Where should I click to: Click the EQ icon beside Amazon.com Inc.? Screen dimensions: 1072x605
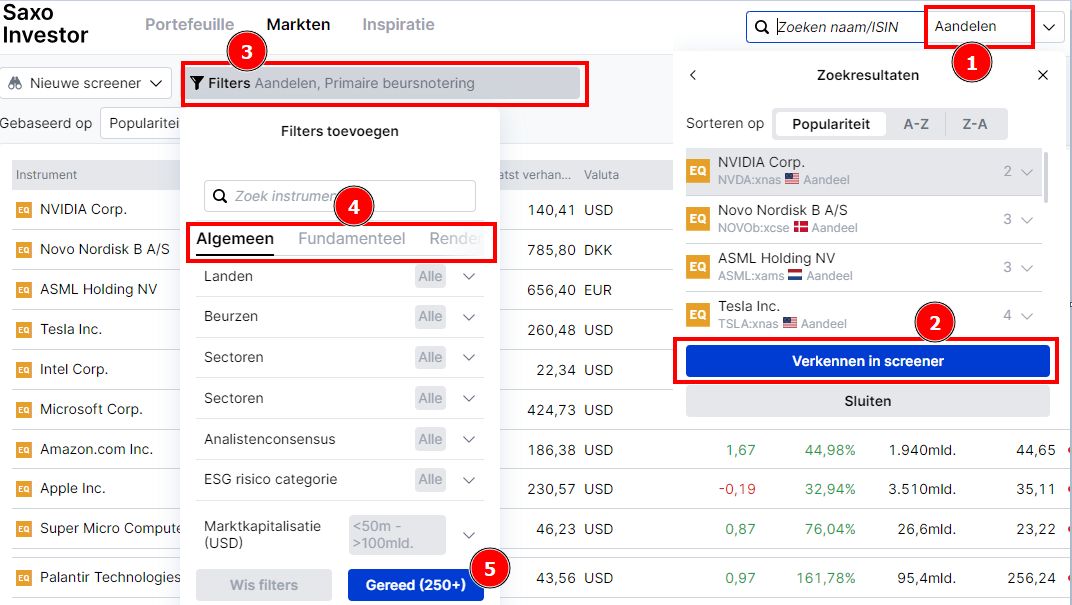[x=24, y=450]
